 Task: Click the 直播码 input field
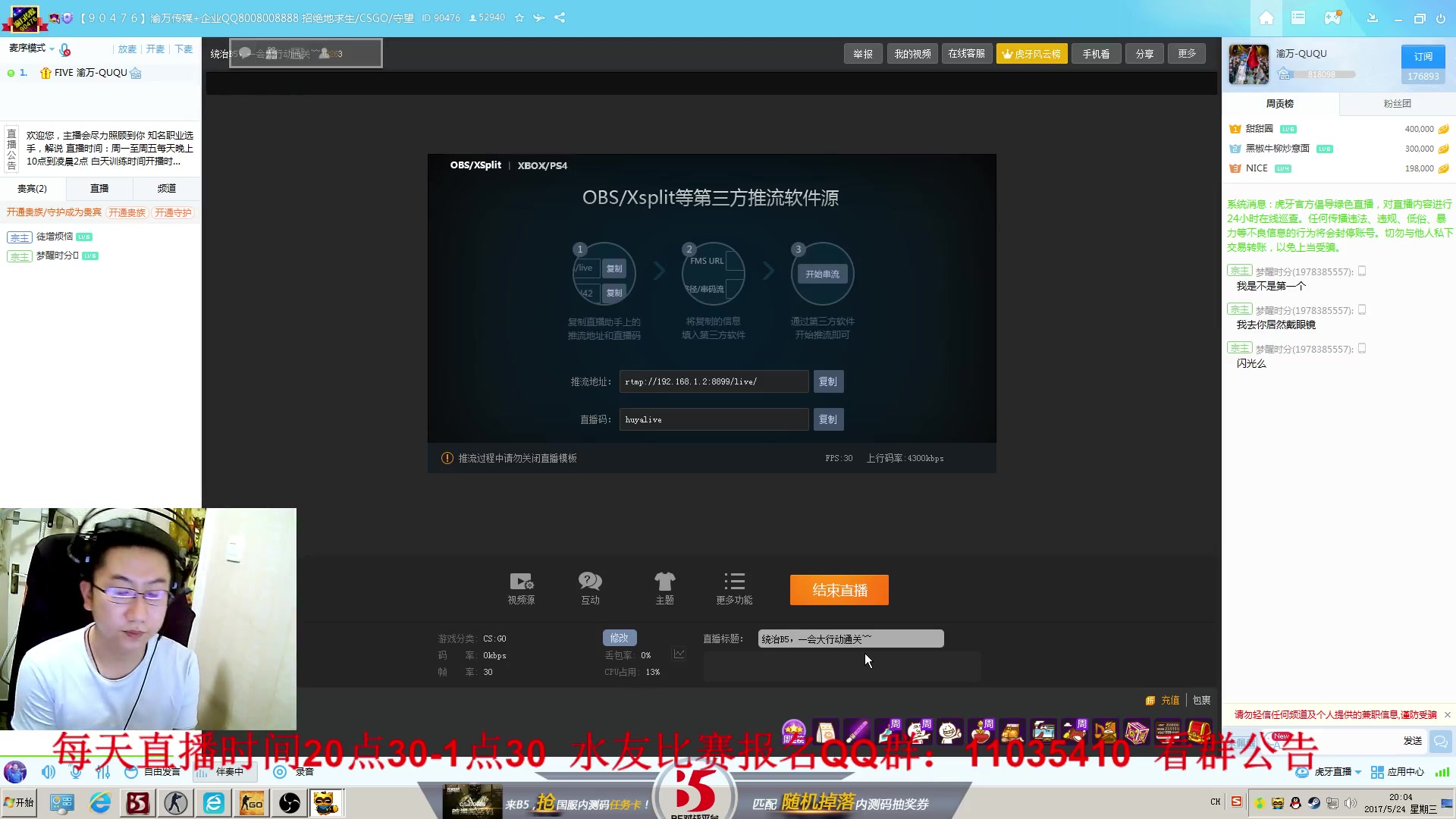pos(714,419)
